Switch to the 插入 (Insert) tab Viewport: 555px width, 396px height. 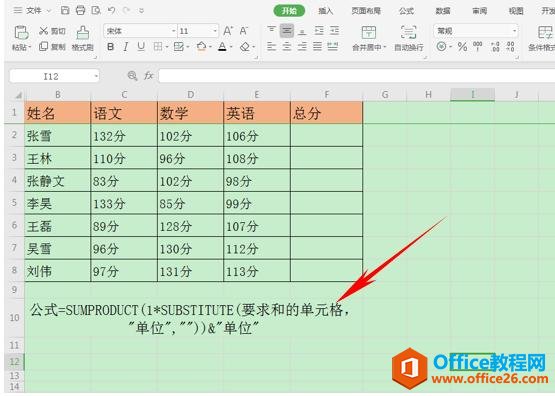[x=325, y=11]
